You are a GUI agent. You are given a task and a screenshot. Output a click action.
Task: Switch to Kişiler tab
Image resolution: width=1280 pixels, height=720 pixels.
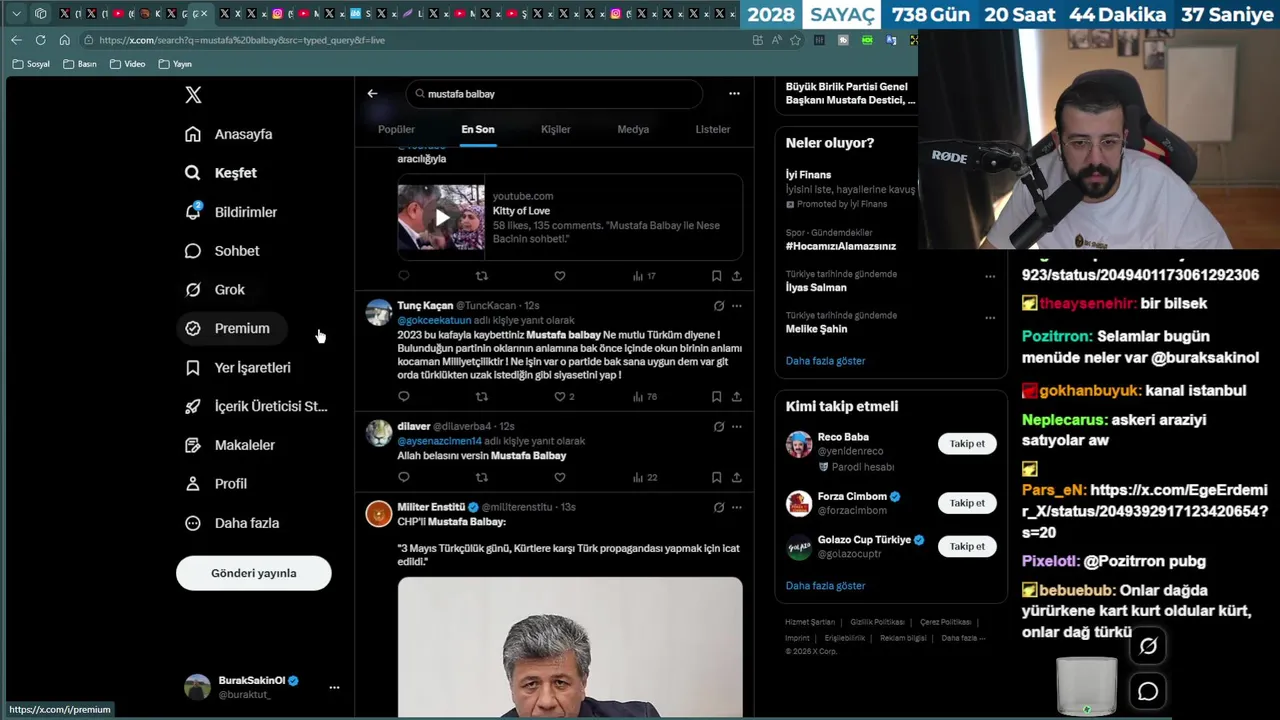pyautogui.click(x=556, y=129)
